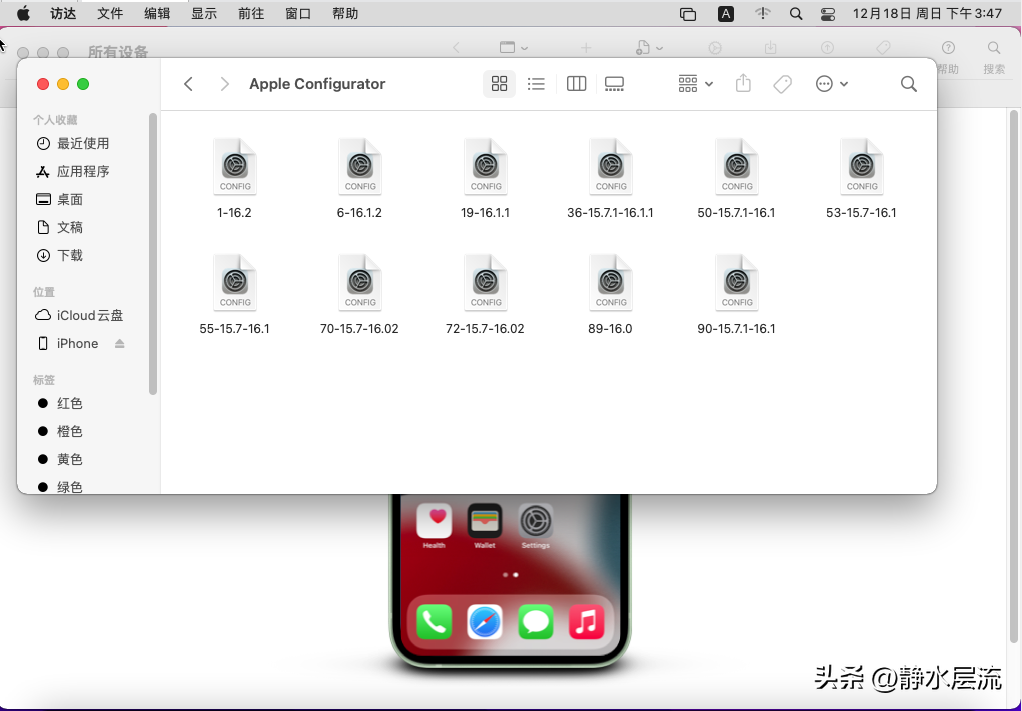Click 帮助 in the Apple Configurator toolbar
The width and height of the screenshot is (1022, 711).
coord(947,48)
